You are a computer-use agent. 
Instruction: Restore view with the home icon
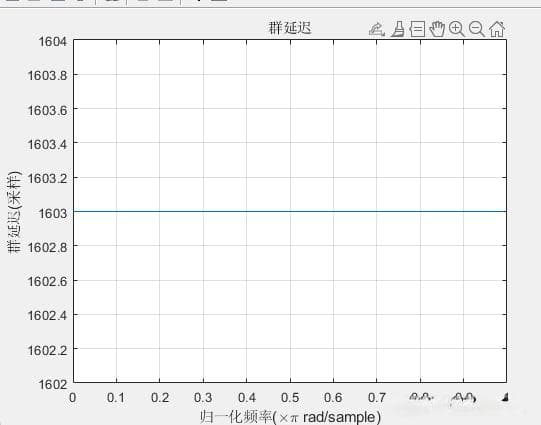pos(497,29)
